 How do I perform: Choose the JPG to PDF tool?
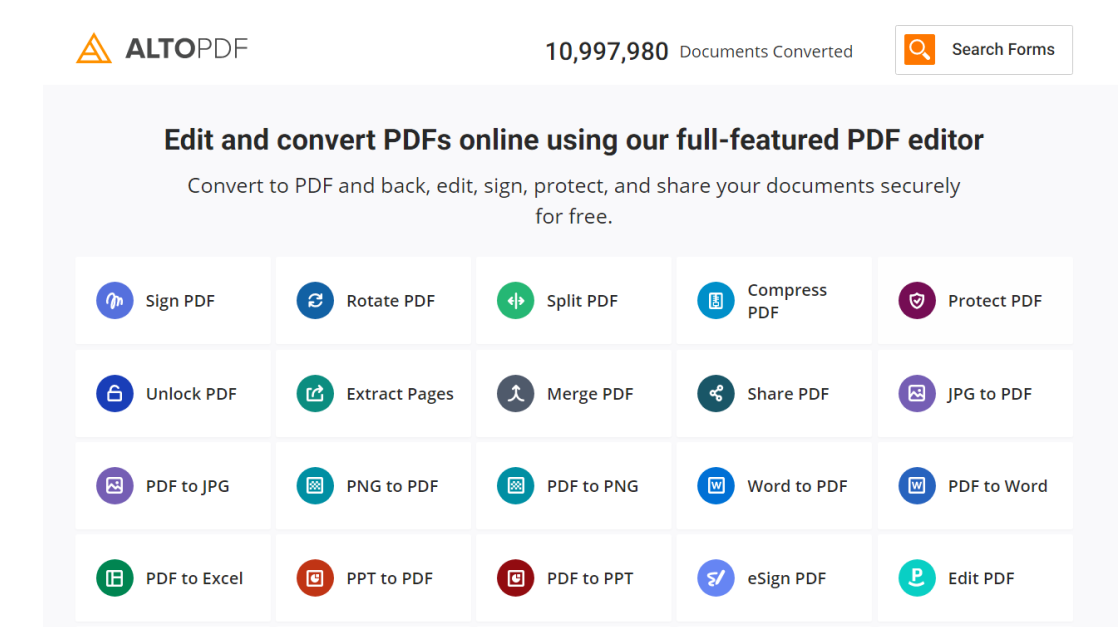[975, 394]
